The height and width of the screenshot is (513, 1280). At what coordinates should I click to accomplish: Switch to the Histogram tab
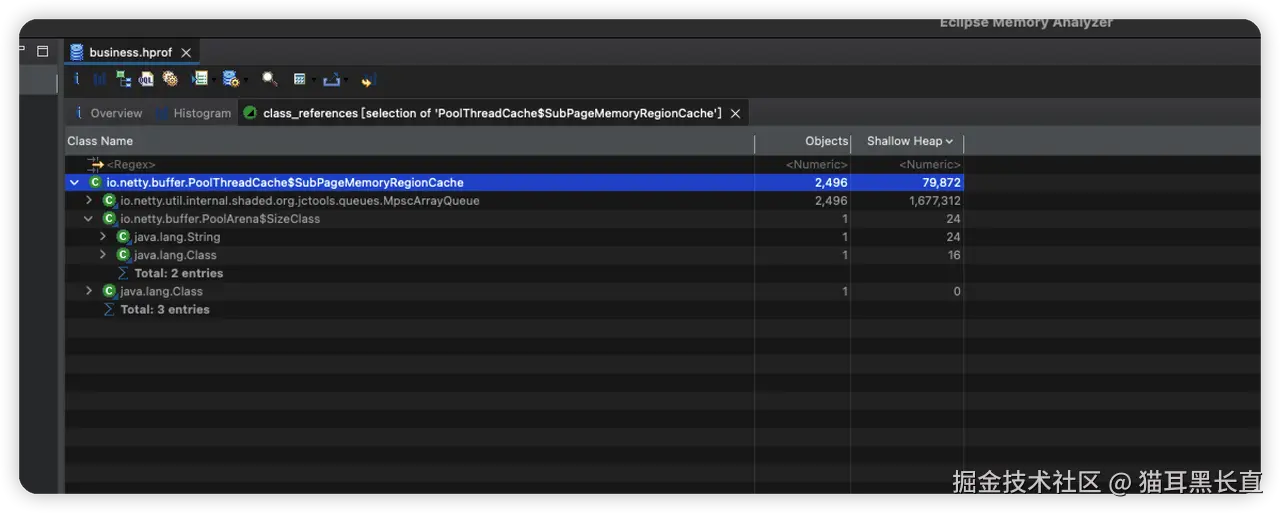(x=194, y=113)
